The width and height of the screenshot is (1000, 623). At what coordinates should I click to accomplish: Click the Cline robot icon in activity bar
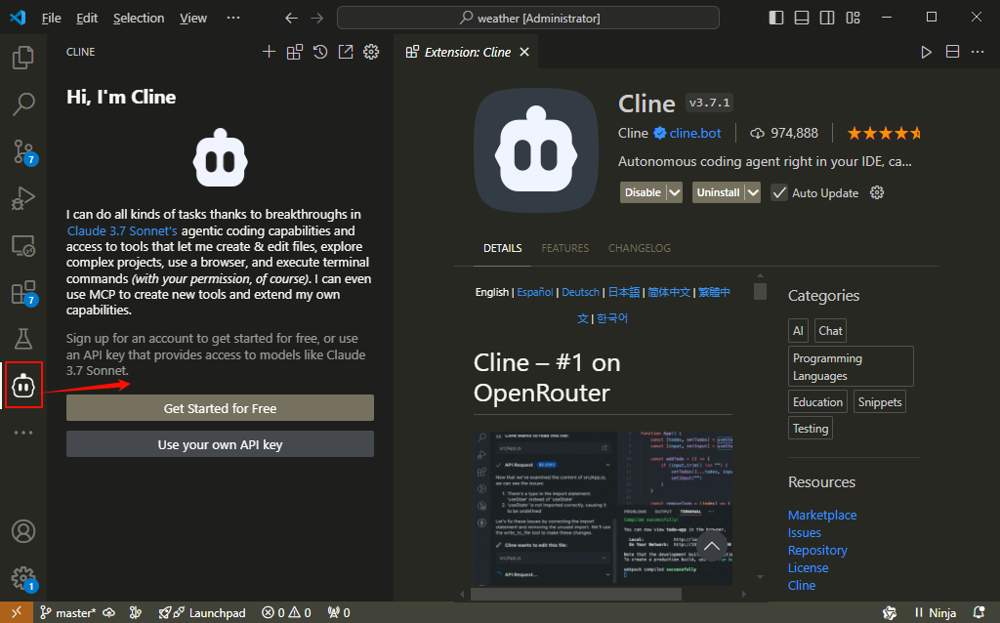(23, 386)
